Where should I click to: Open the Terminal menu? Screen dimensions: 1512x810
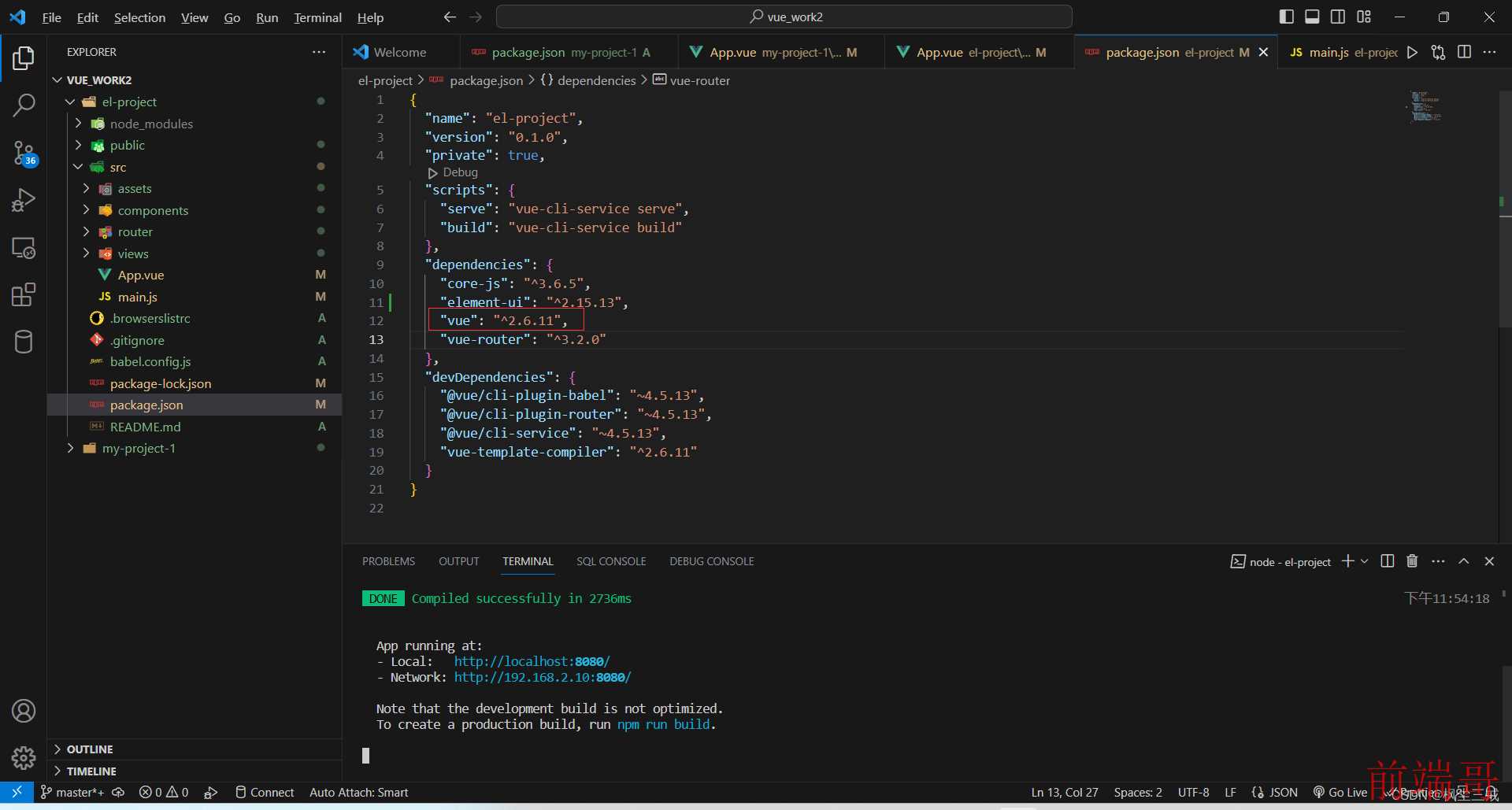click(x=317, y=17)
